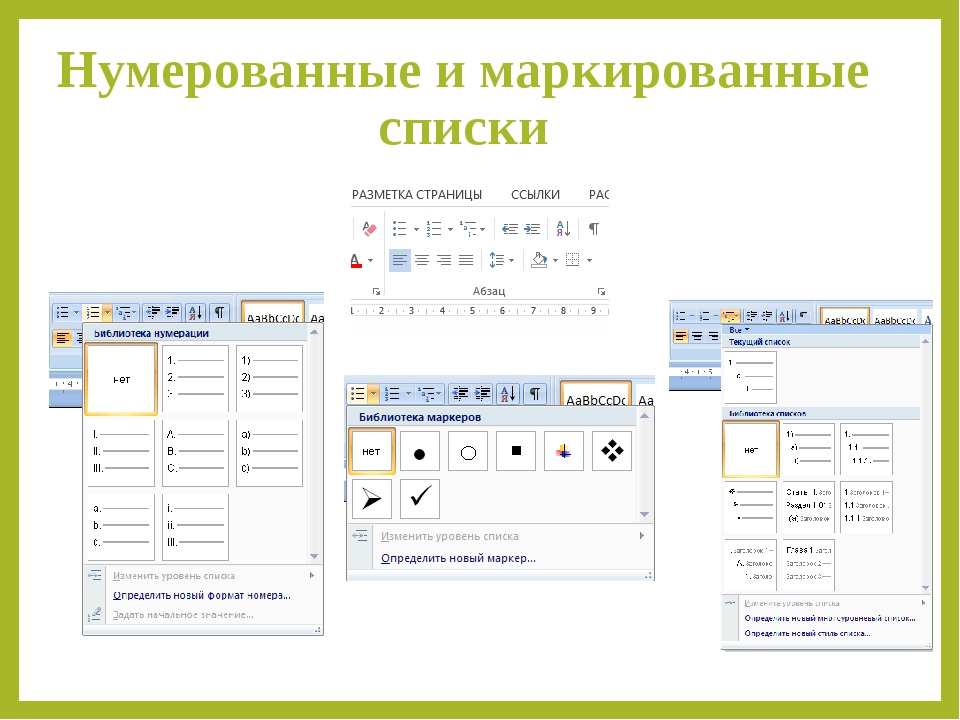The image size is (960, 720).
Task: Select 'нет' in Библиотека списков
Action: click(751, 449)
